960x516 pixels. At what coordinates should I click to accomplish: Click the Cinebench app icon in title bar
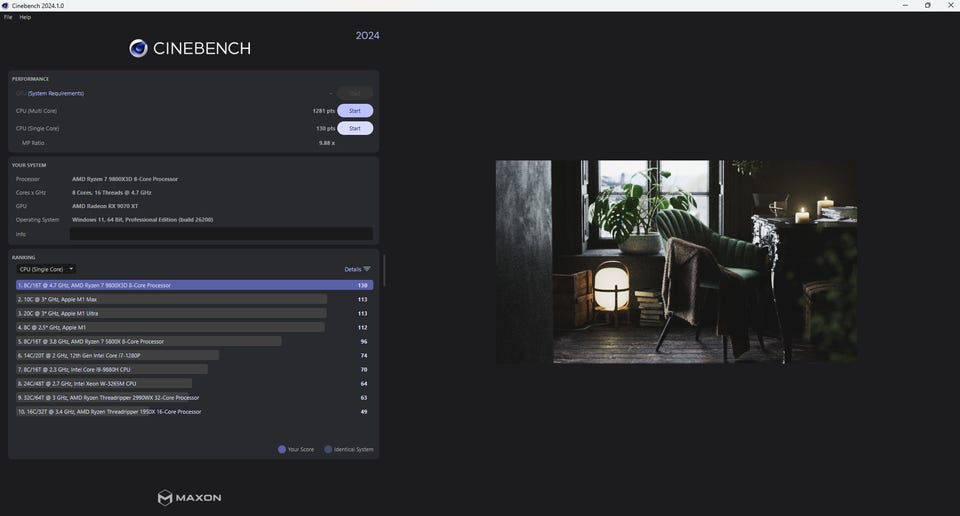[5, 5]
